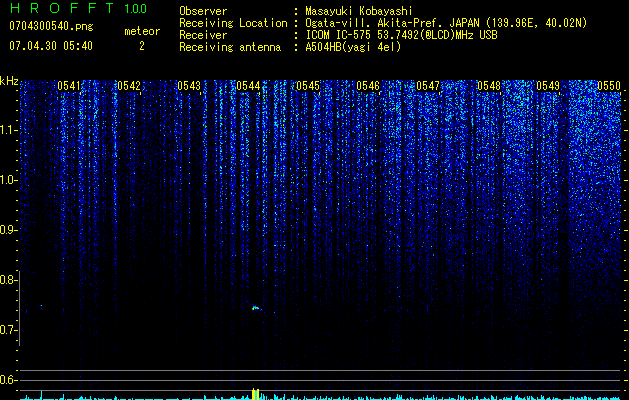The width and height of the screenshot is (629, 400).
Task: Click time marker 0548
Action: point(489,86)
